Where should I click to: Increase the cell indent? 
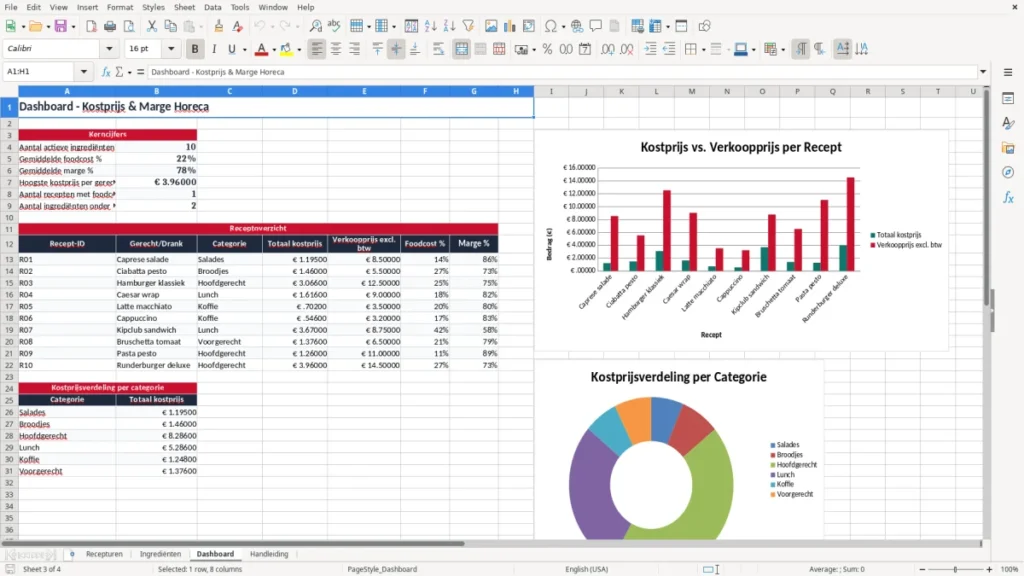point(650,49)
